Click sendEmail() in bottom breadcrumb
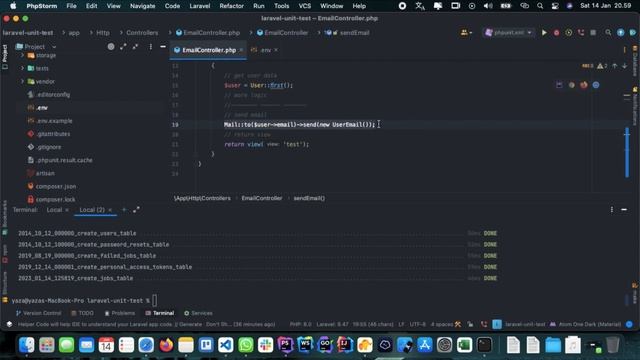Screen dimensions: 640x360 click(x=309, y=198)
